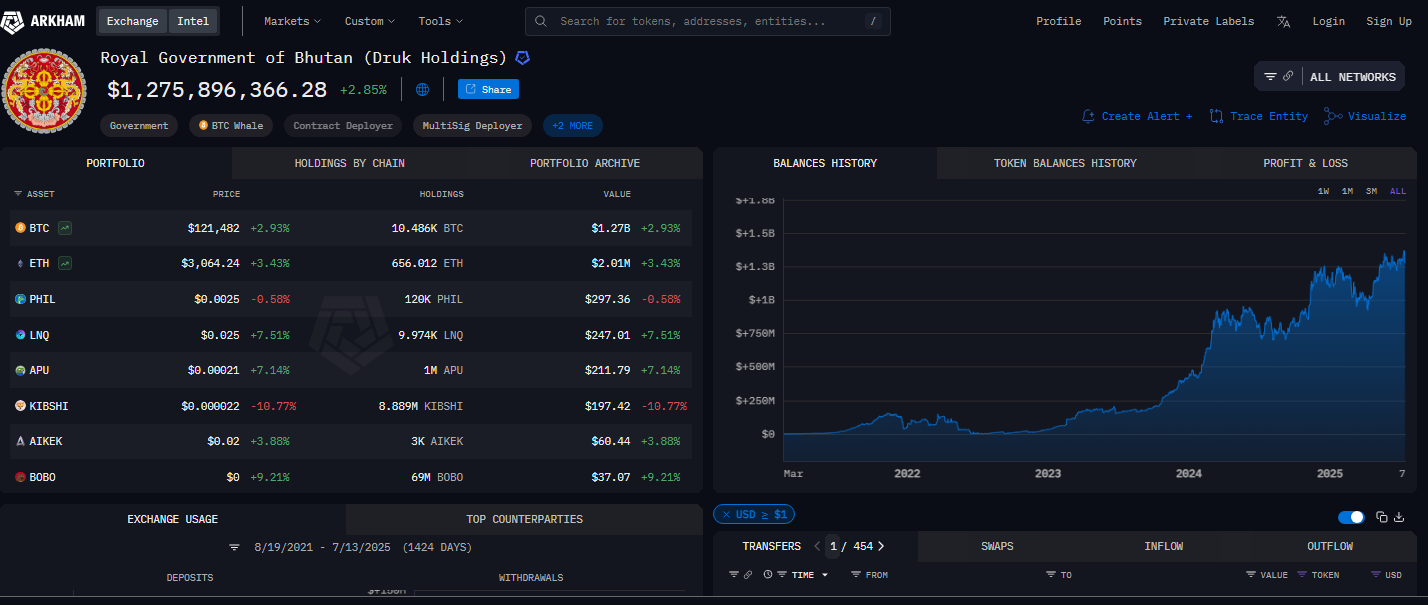Filter transfers by TOKEN column icon

click(x=1302, y=575)
